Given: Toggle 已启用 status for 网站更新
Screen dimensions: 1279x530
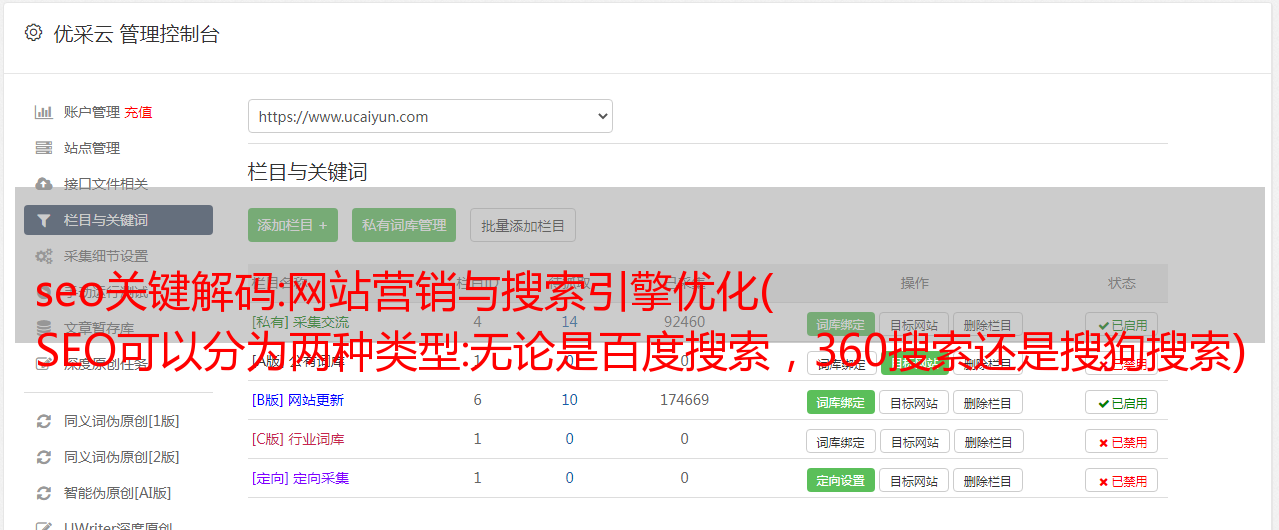Looking at the screenshot, I should click(x=1122, y=402).
